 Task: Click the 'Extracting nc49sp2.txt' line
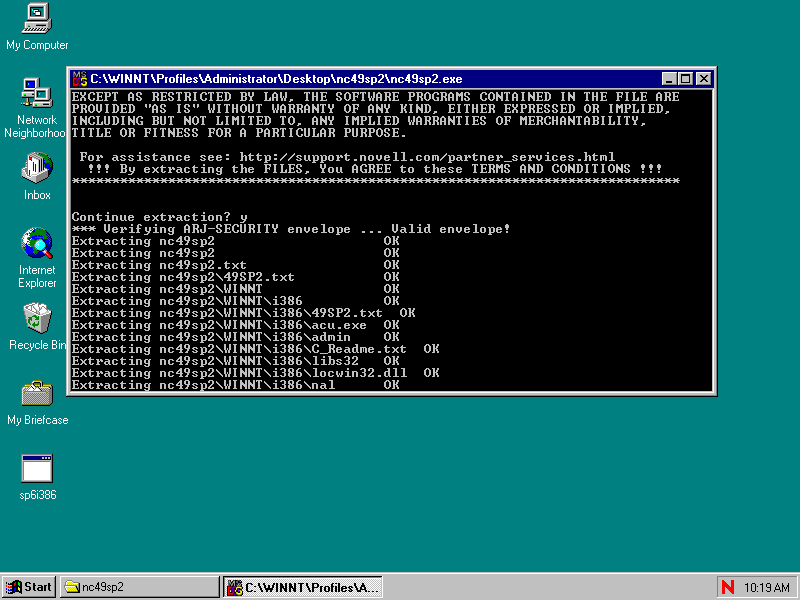(235, 265)
